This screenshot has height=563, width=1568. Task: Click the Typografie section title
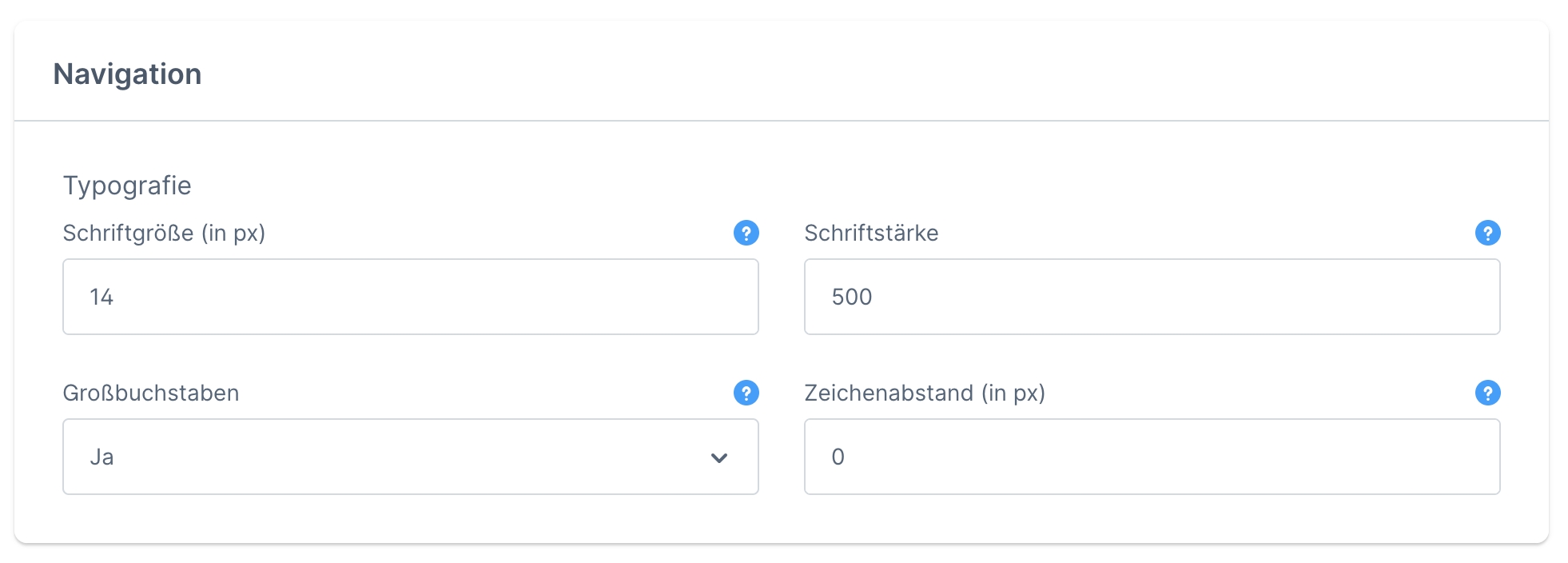[x=127, y=185]
